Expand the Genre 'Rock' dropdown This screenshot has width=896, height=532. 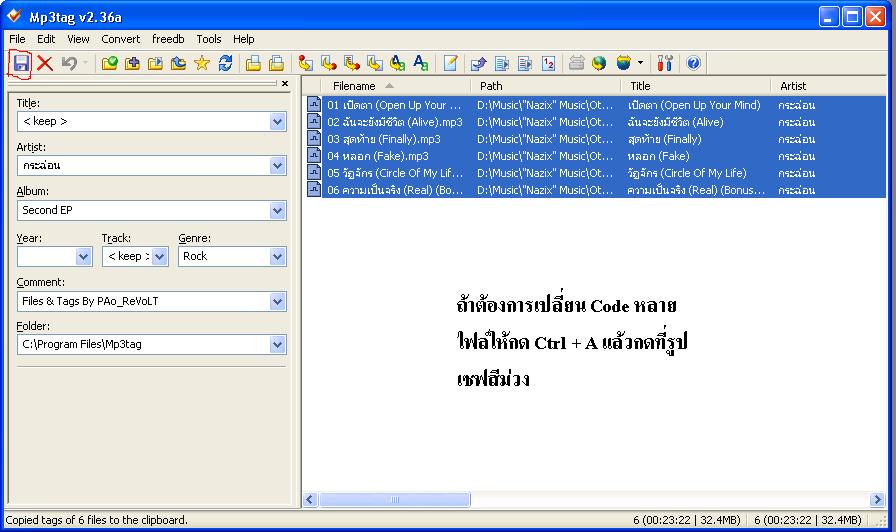click(277, 257)
